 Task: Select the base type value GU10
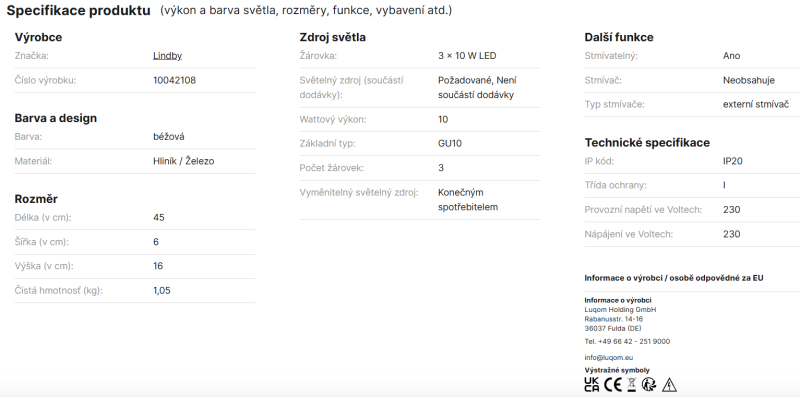(450, 143)
